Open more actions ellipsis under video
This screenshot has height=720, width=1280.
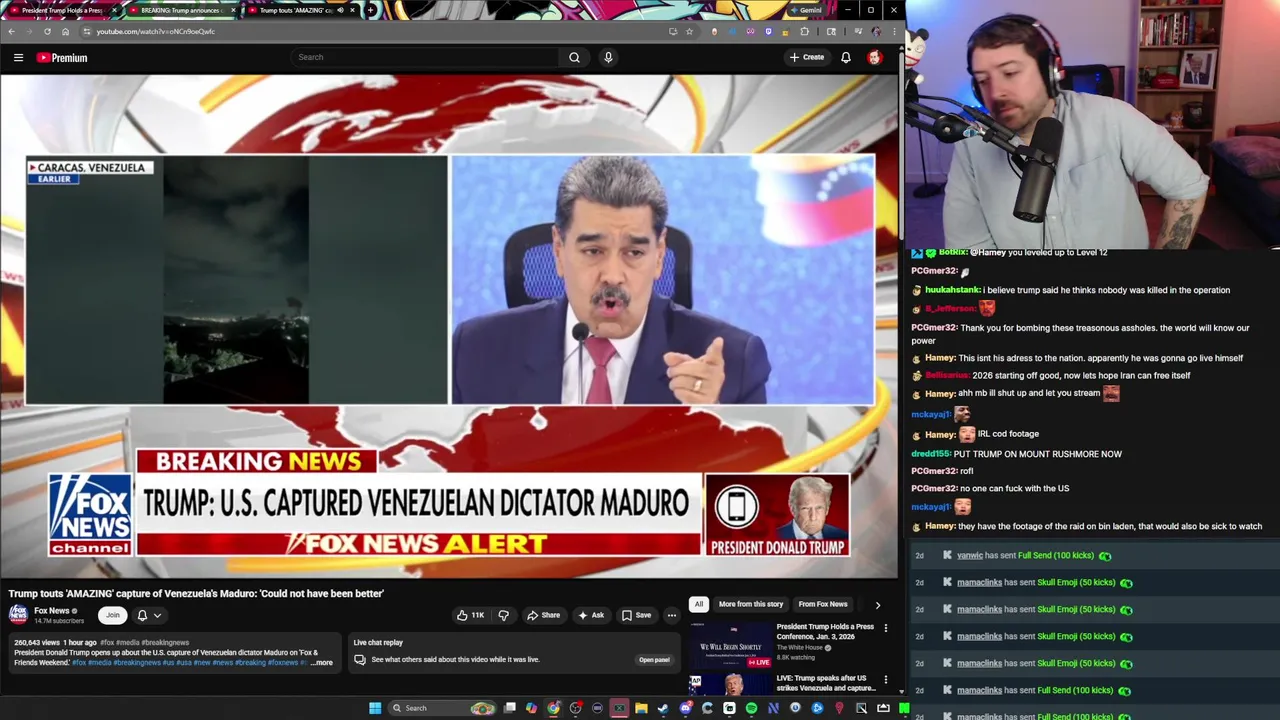pos(672,615)
